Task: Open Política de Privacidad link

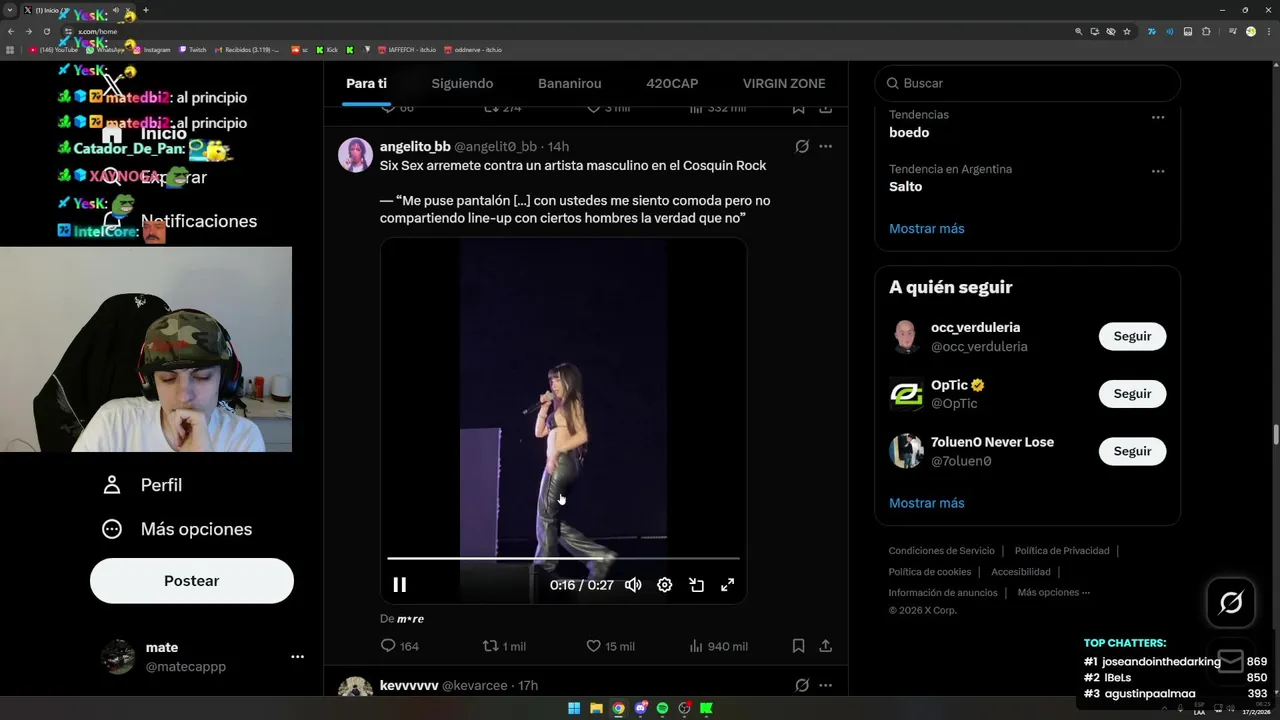Action: click(1062, 551)
